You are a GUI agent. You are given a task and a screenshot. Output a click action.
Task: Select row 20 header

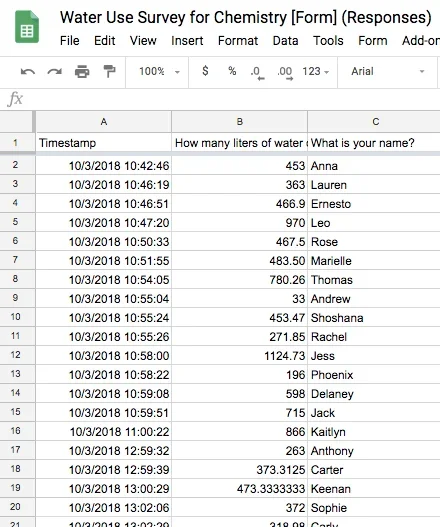tap(17, 507)
